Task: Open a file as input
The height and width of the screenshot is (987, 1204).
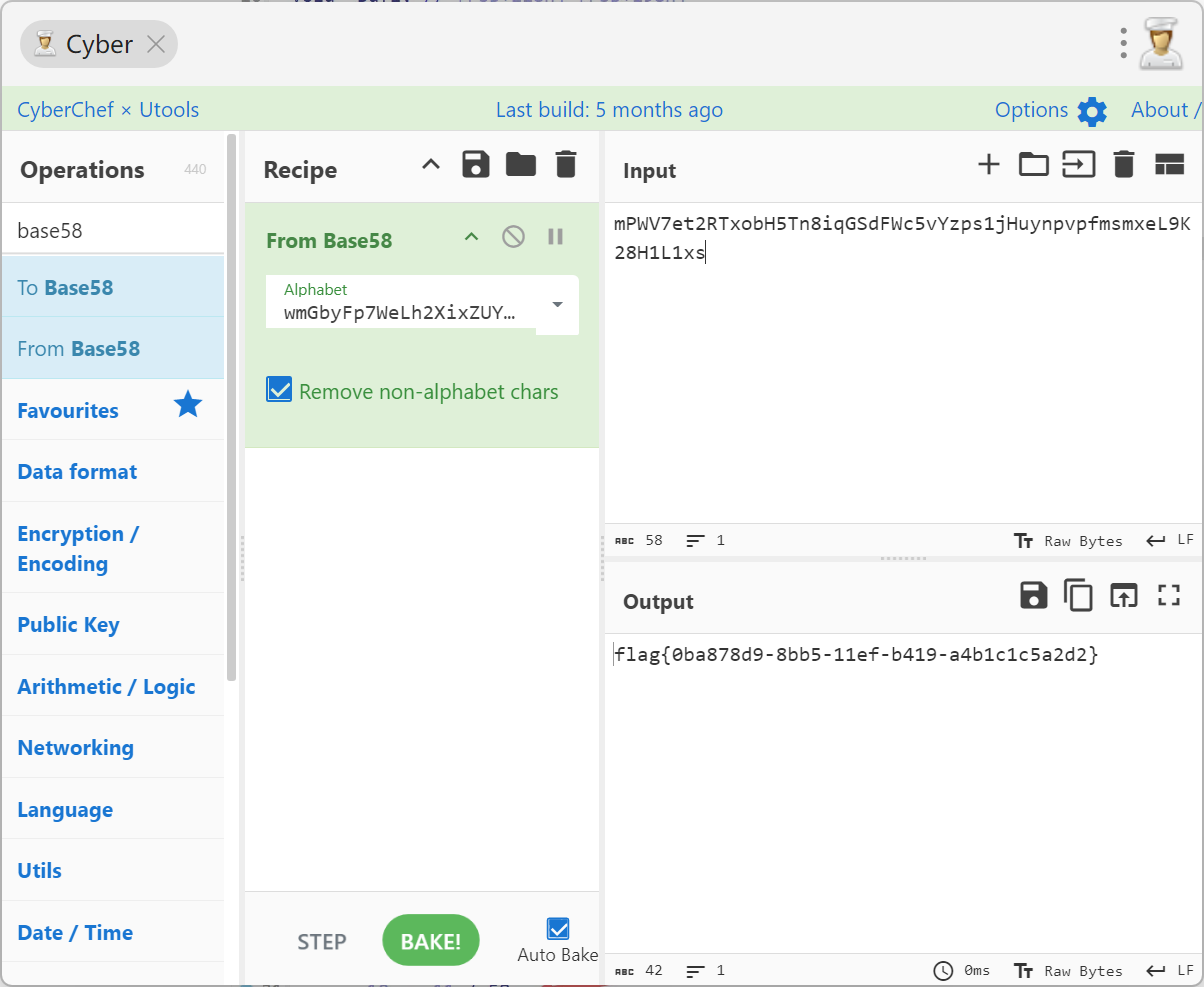Action: point(1079,164)
